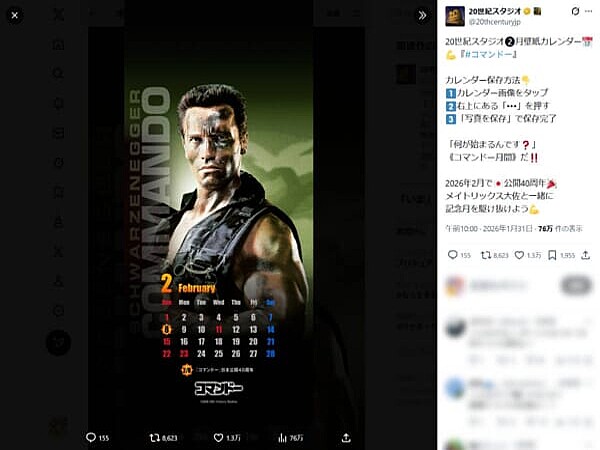600x450 pixels.
Task: Toggle like heart in sidebar post
Action: pyautogui.click(x=519, y=255)
